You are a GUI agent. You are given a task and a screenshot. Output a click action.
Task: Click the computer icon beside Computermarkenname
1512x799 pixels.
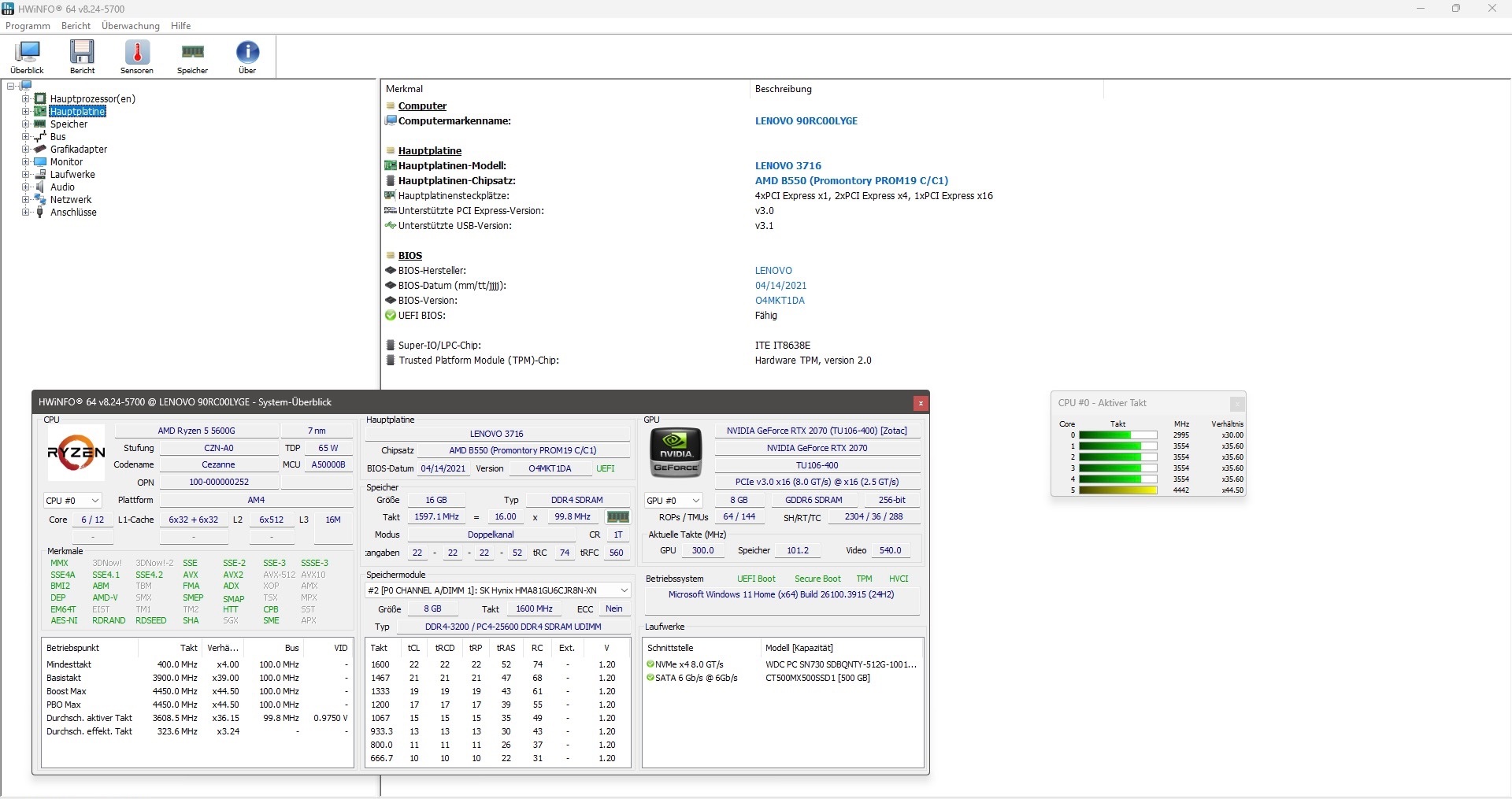tap(390, 120)
